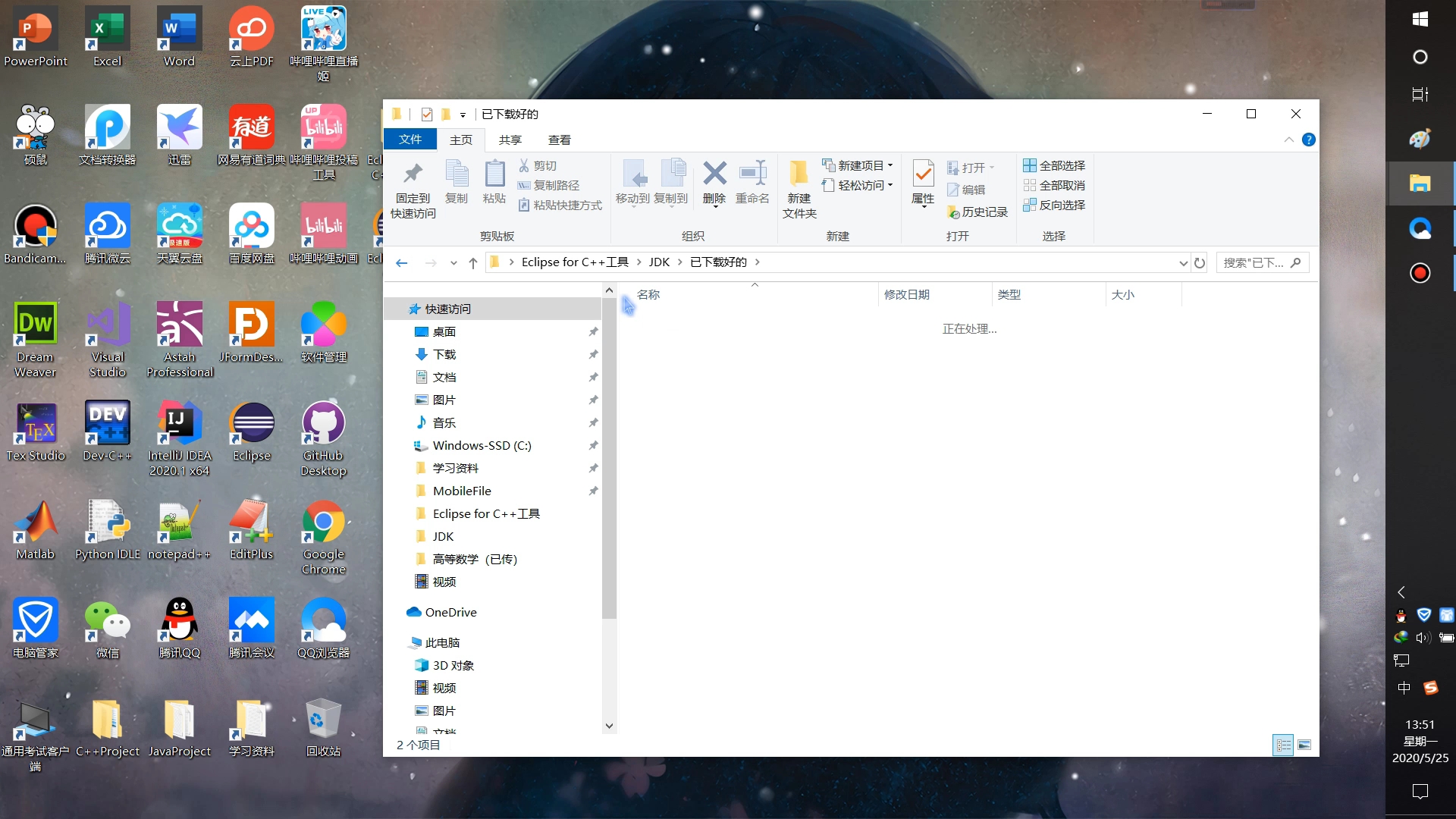Viewport: 1456px width, 819px height.
Task: Switch to the Home (主页) tab
Action: (x=461, y=140)
